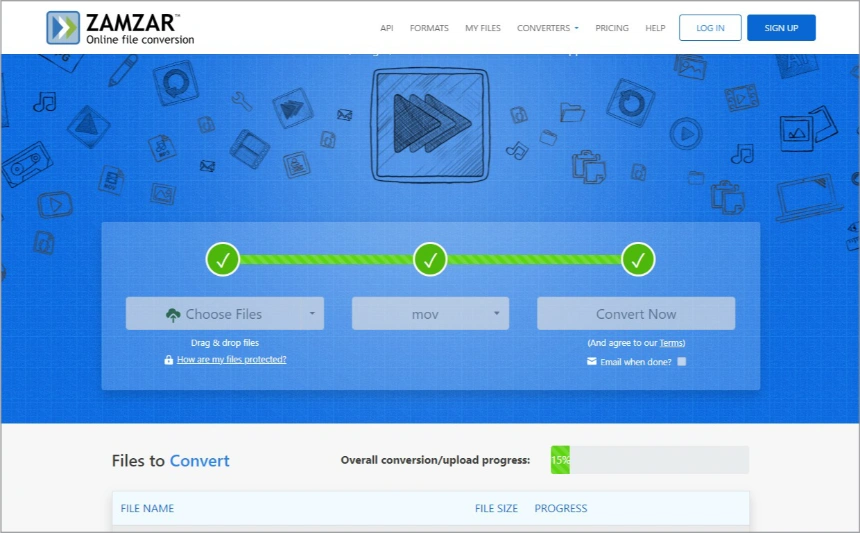The width and height of the screenshot is (860, 533).
Task: Click the SIGN UP button
Action: (781, 27)
